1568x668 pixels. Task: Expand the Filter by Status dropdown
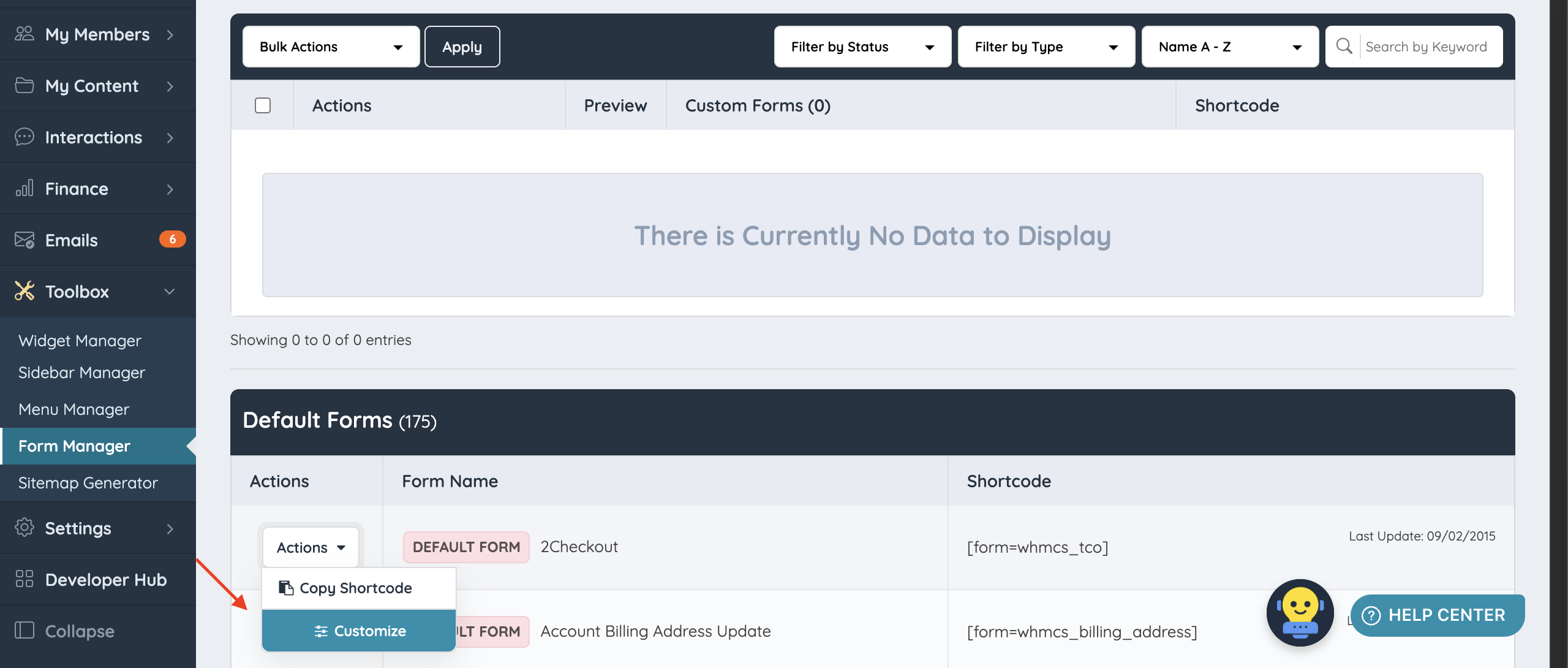[862, 47]
